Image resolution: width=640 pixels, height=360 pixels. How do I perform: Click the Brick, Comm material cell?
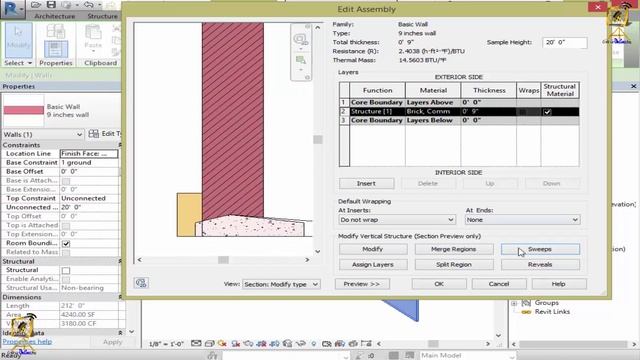click(x=433, y=111)
